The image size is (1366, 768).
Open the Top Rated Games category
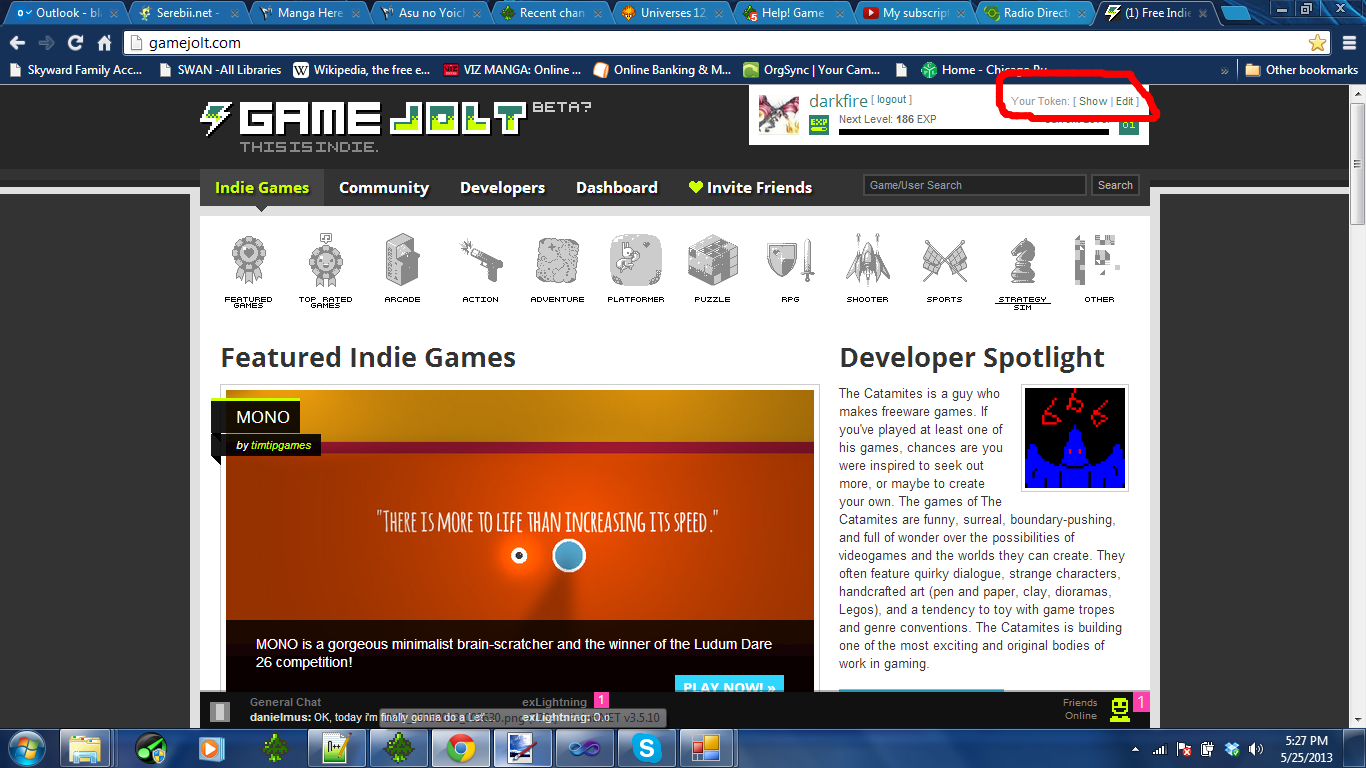click(x=325, y=271)
